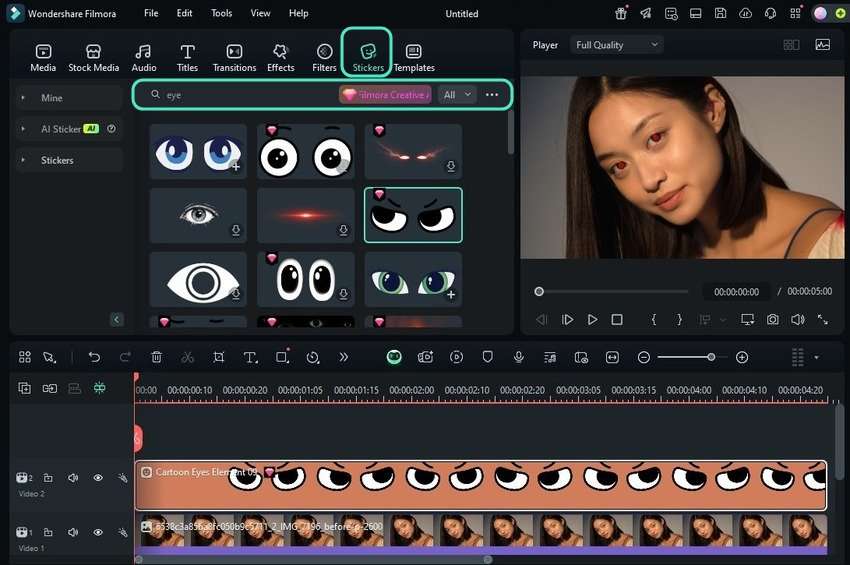This screenshot has width=850, height=565.
Task: Select the Cartoon Eyes Element clip
Action: click(481, 485)
